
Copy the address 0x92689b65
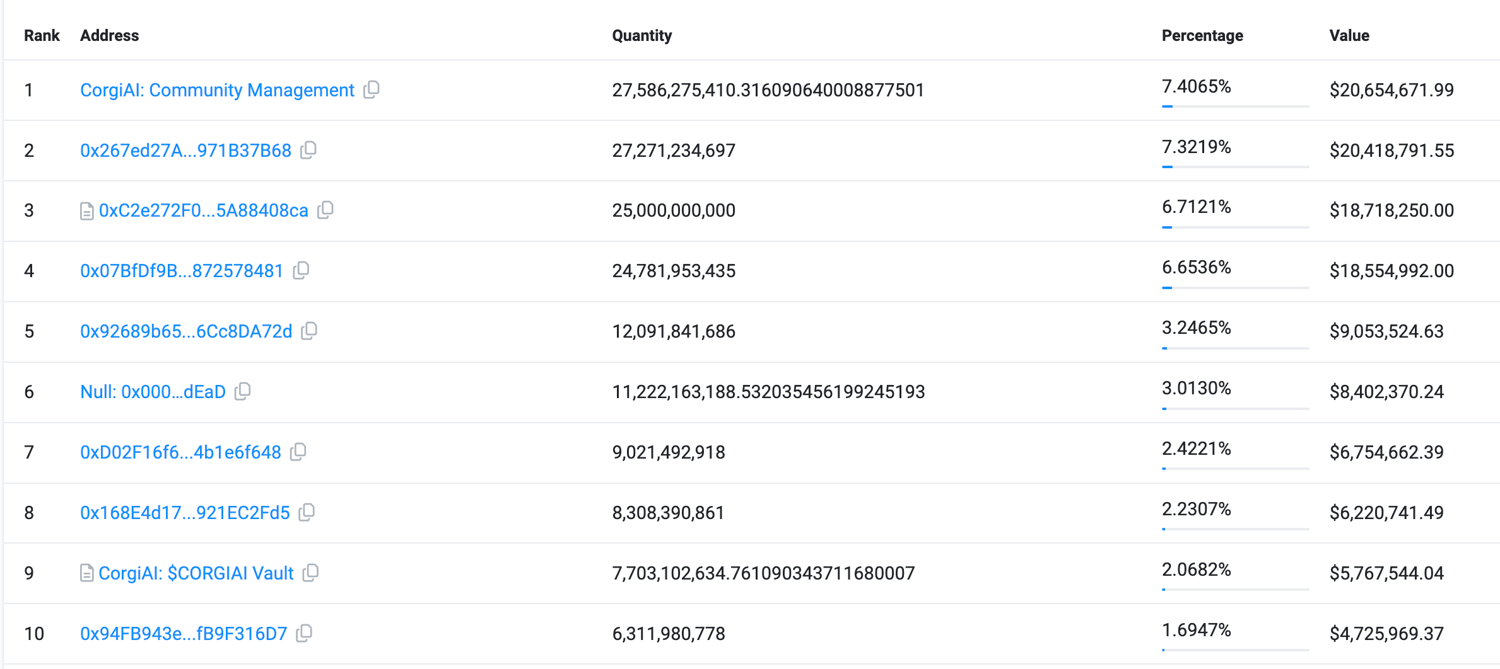[308, 331]
